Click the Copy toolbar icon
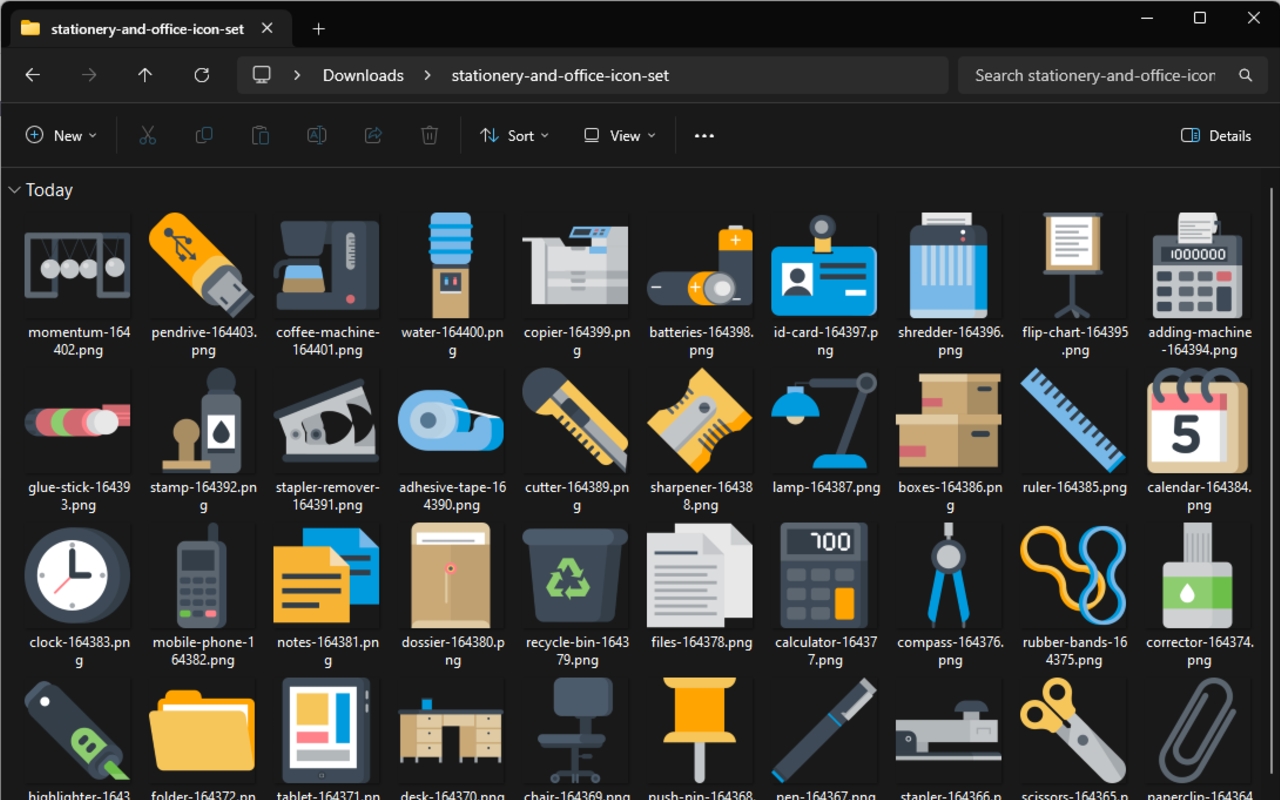Viewport: 1280px width, 800px height. 203,135
